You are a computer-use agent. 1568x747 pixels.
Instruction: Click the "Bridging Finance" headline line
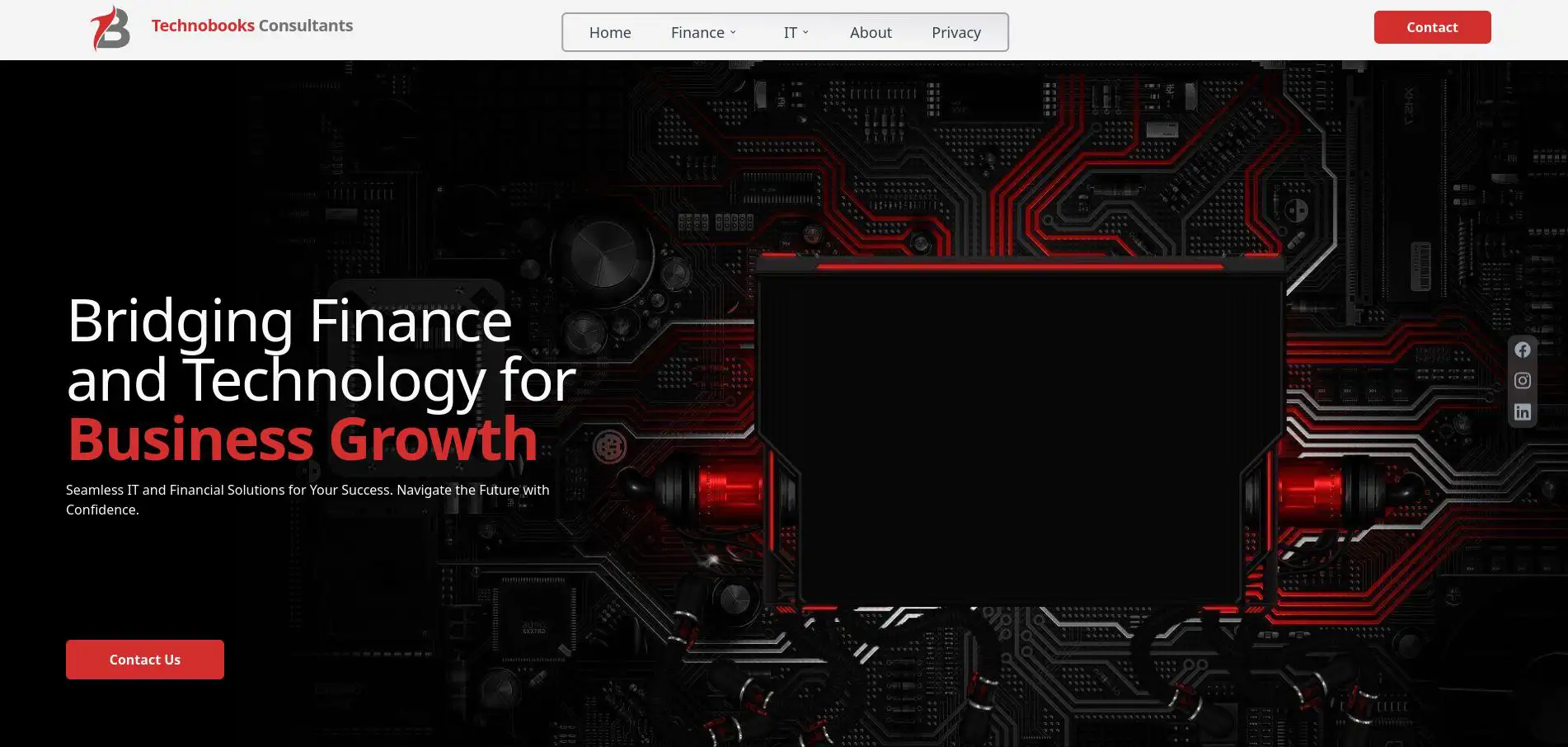click(x=289, y=321)
